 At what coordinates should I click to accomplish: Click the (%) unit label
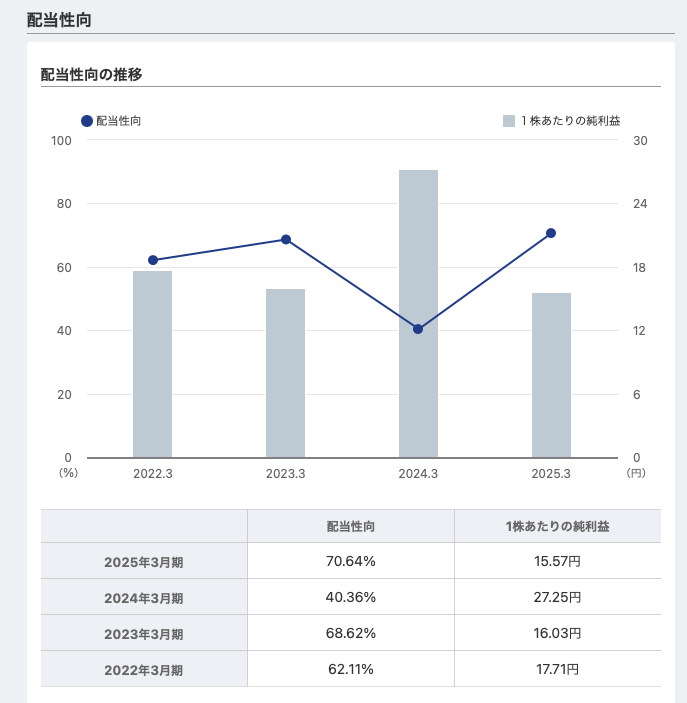click(x=68, y=473)
